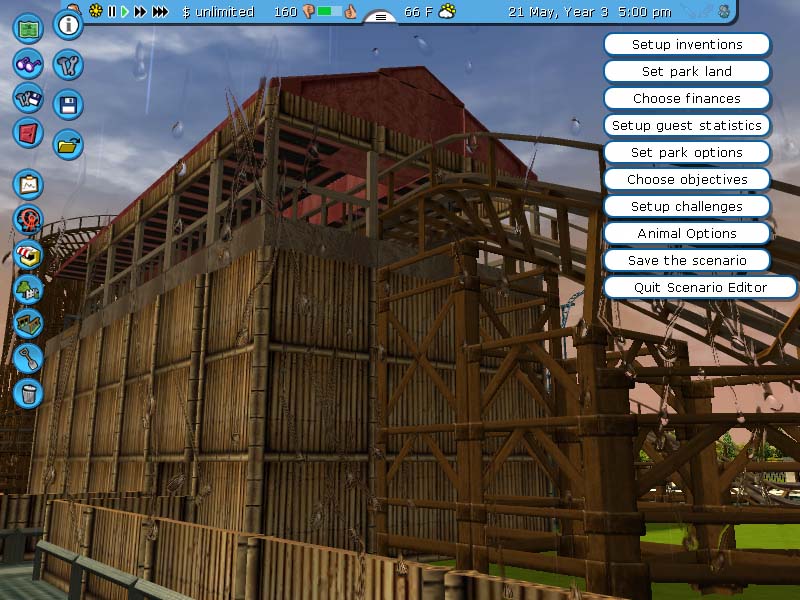
Task: Open Set park options
Action: coord(687,153)
